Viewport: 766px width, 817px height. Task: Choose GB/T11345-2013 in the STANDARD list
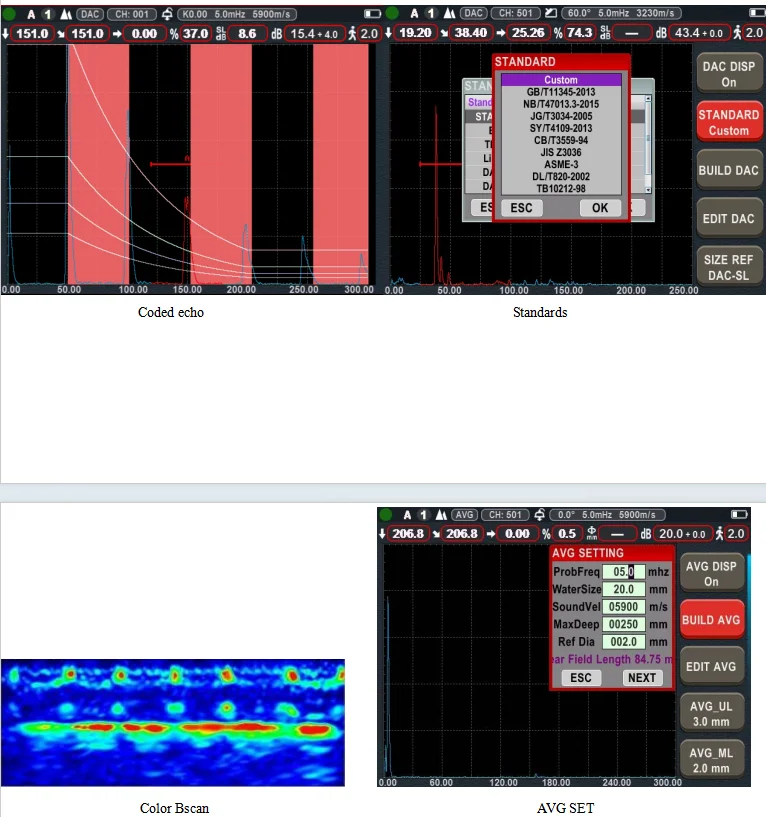[560, 92]
